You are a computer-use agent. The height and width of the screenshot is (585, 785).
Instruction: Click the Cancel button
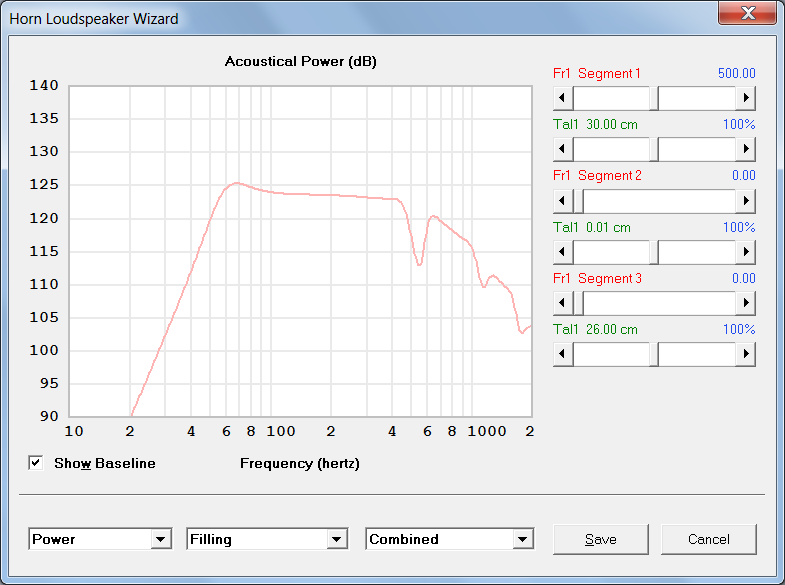(708, 539)
